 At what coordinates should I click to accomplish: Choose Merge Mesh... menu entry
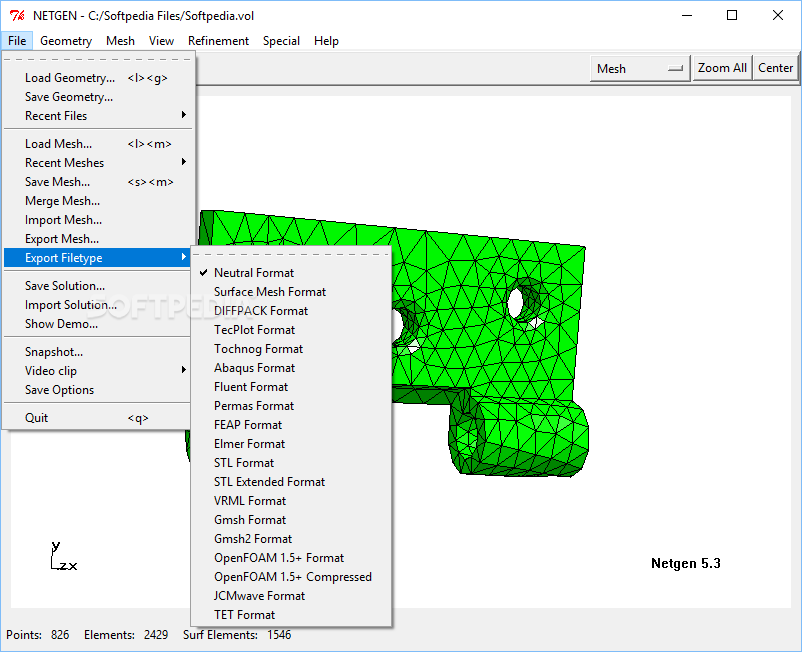(x=98, y=200)
